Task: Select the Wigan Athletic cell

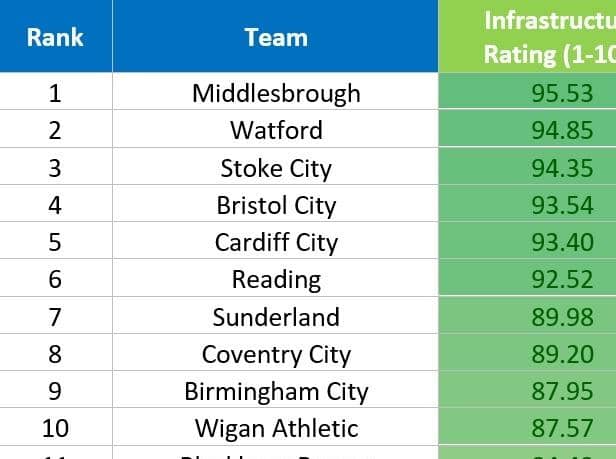Action: click(x=275, y=426)
